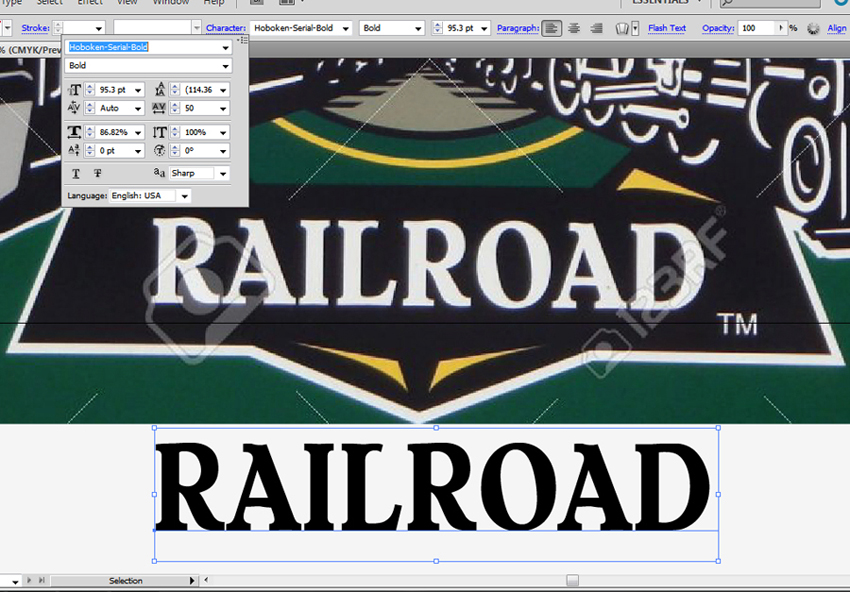Click the character rotation icon
This screenshot has height=592, width=850.
point(159,150)
